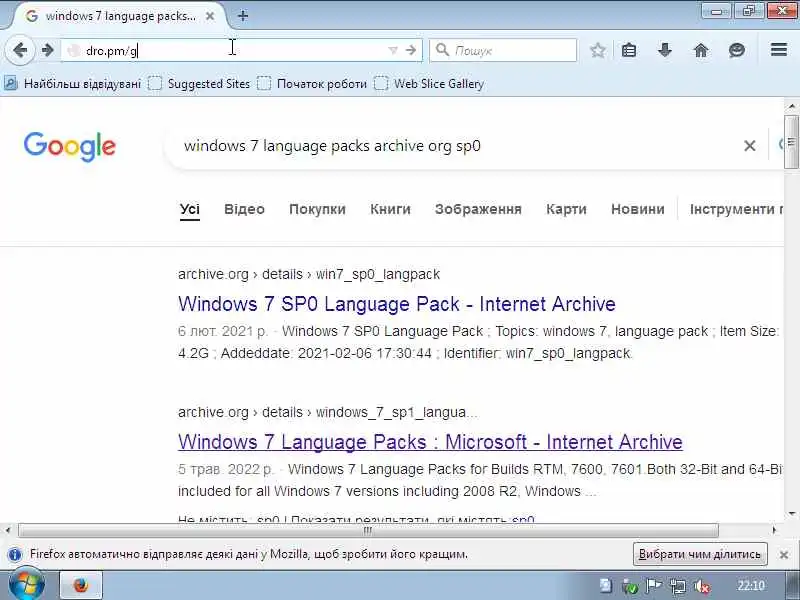Click the muted volume tray icon
The height and width of the screenshot is (600, 800).
click(703, 587)
